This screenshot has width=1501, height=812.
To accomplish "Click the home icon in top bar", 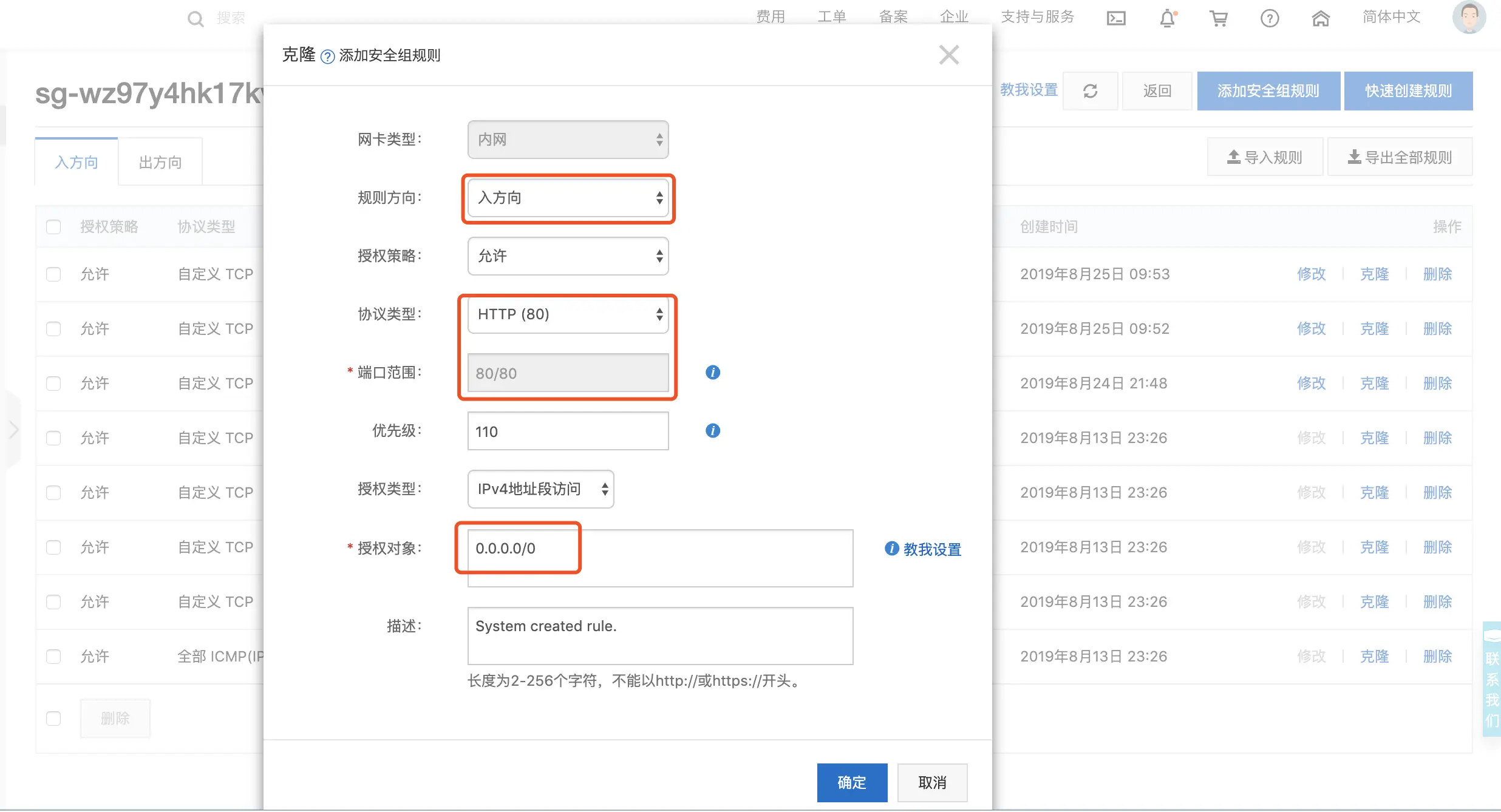I will click(x=1320, y=18).
